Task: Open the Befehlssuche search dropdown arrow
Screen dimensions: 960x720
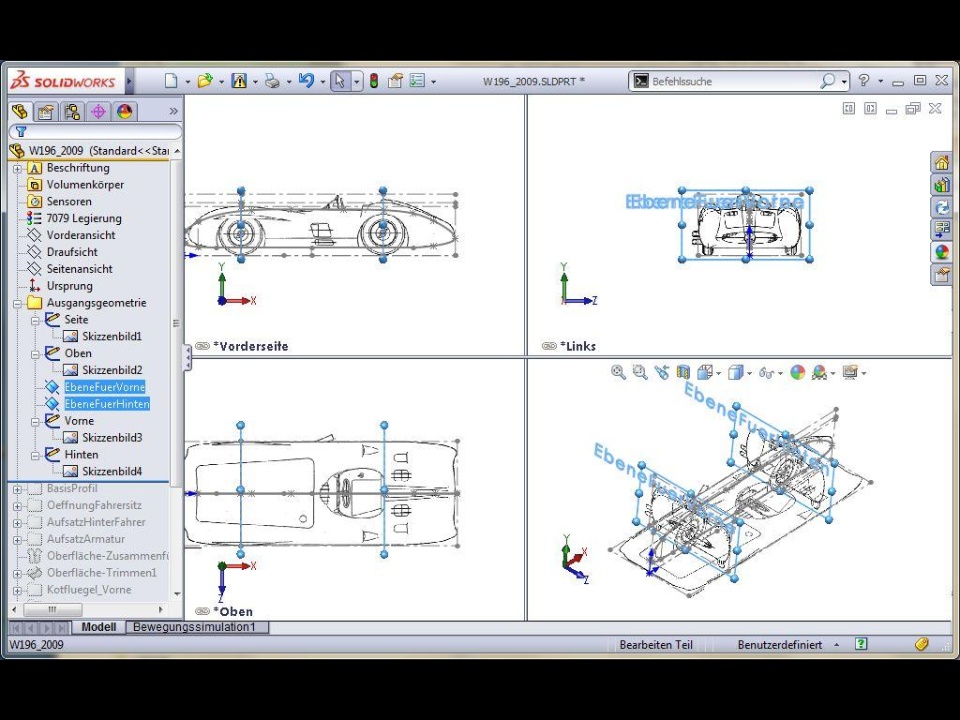Action: point(844,81)
